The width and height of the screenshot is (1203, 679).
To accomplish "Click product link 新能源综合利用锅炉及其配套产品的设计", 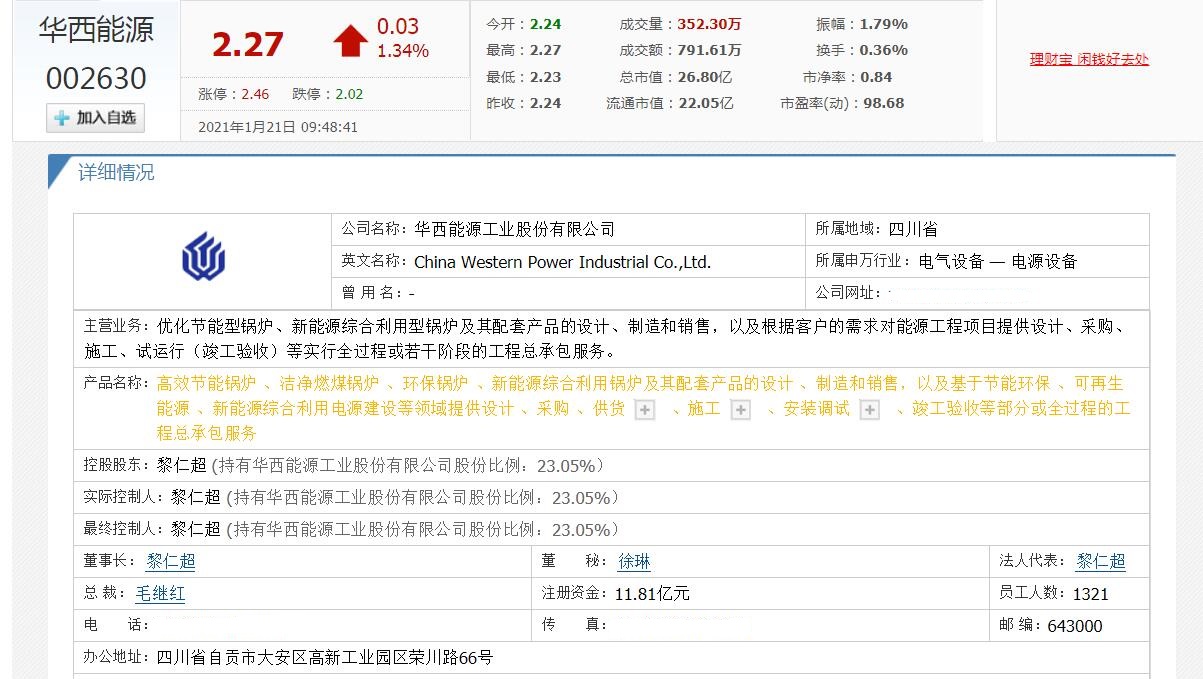I will point(643,383).
